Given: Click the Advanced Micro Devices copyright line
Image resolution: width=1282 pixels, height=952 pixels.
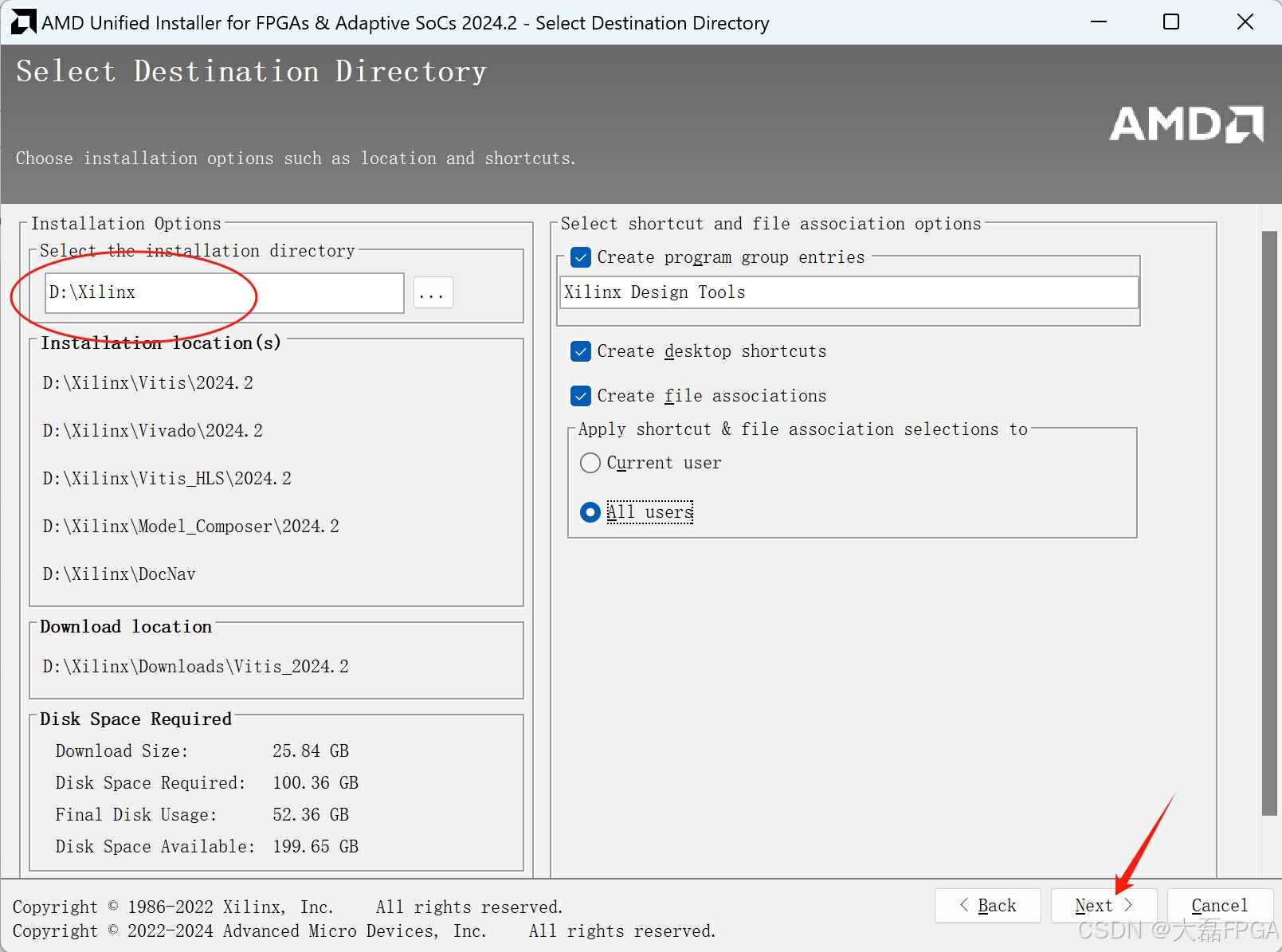Looking at the screenshot, I should (364, 931).
